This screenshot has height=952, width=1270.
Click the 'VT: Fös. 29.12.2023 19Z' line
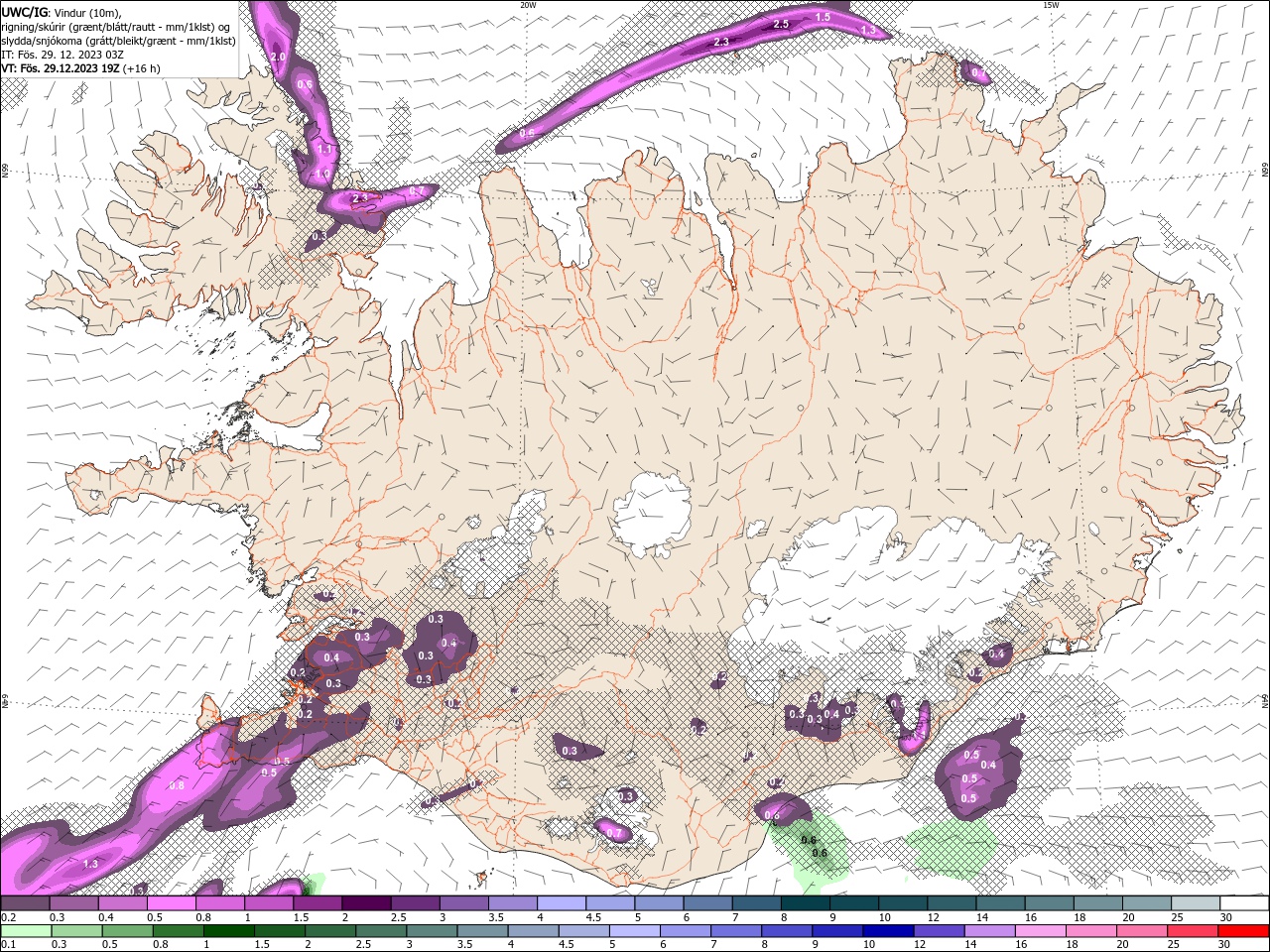click(x=80, y=68)
